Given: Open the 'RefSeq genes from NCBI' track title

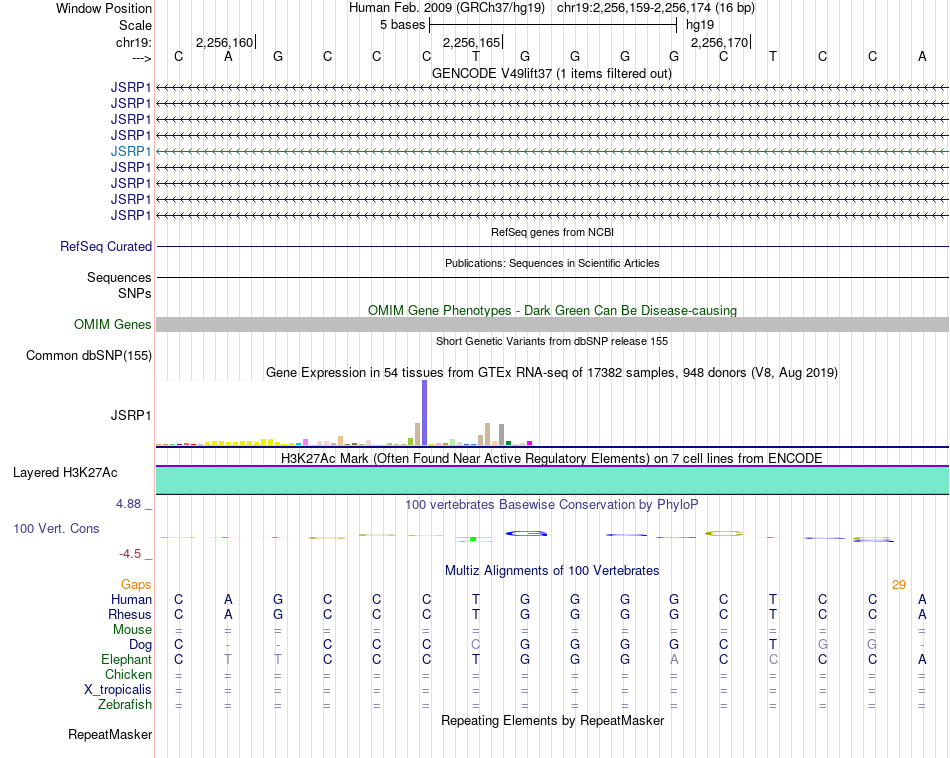Looking at the screenshot, I should pos(552,232).
